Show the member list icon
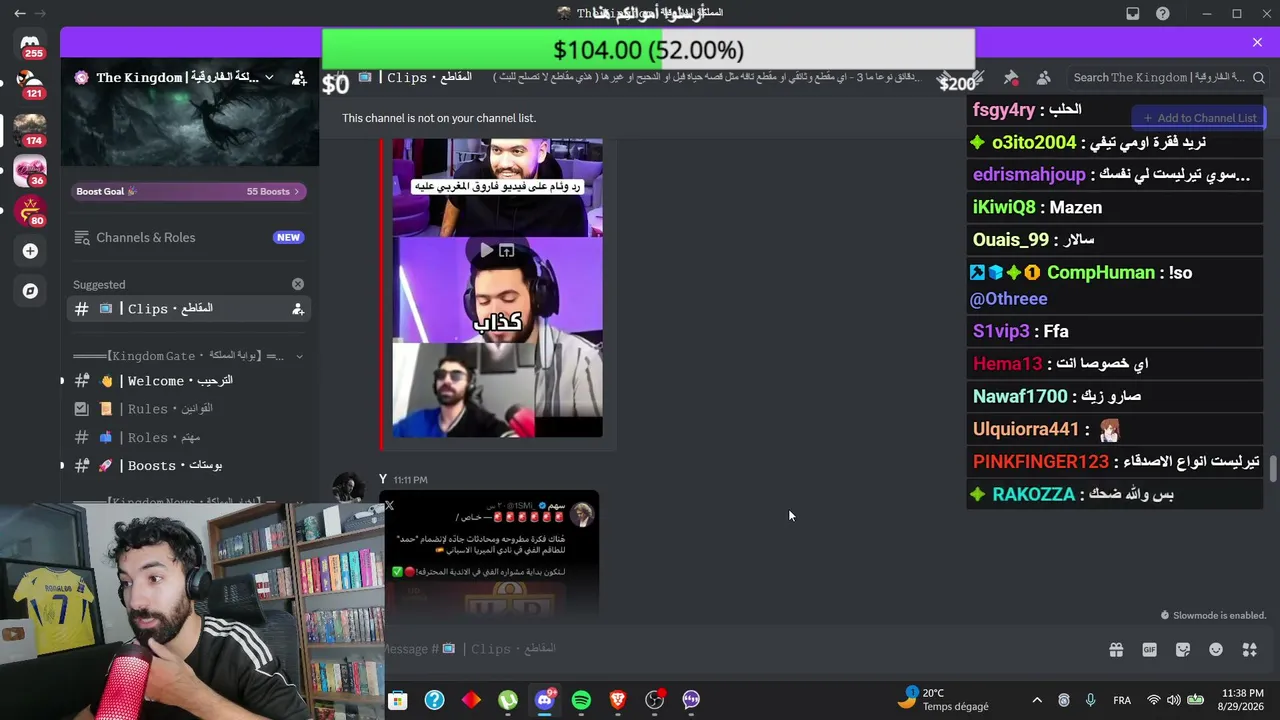The height and width of the screenshot is (720, 1280). point(1043,77)
